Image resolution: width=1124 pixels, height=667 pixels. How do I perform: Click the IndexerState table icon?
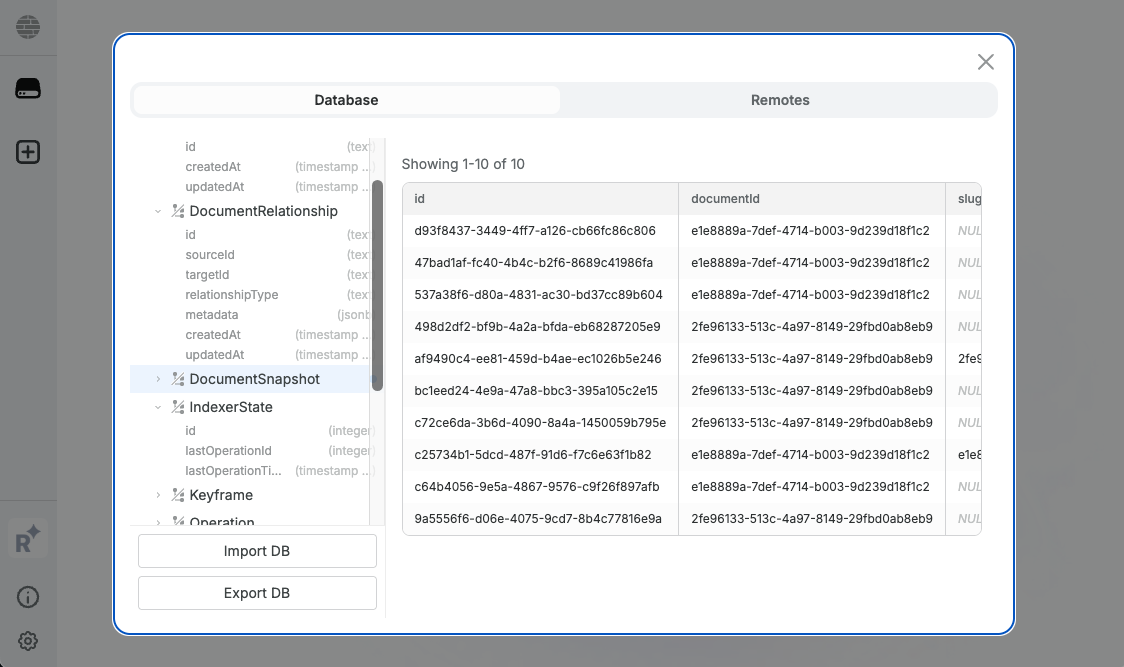click(178, 407)
